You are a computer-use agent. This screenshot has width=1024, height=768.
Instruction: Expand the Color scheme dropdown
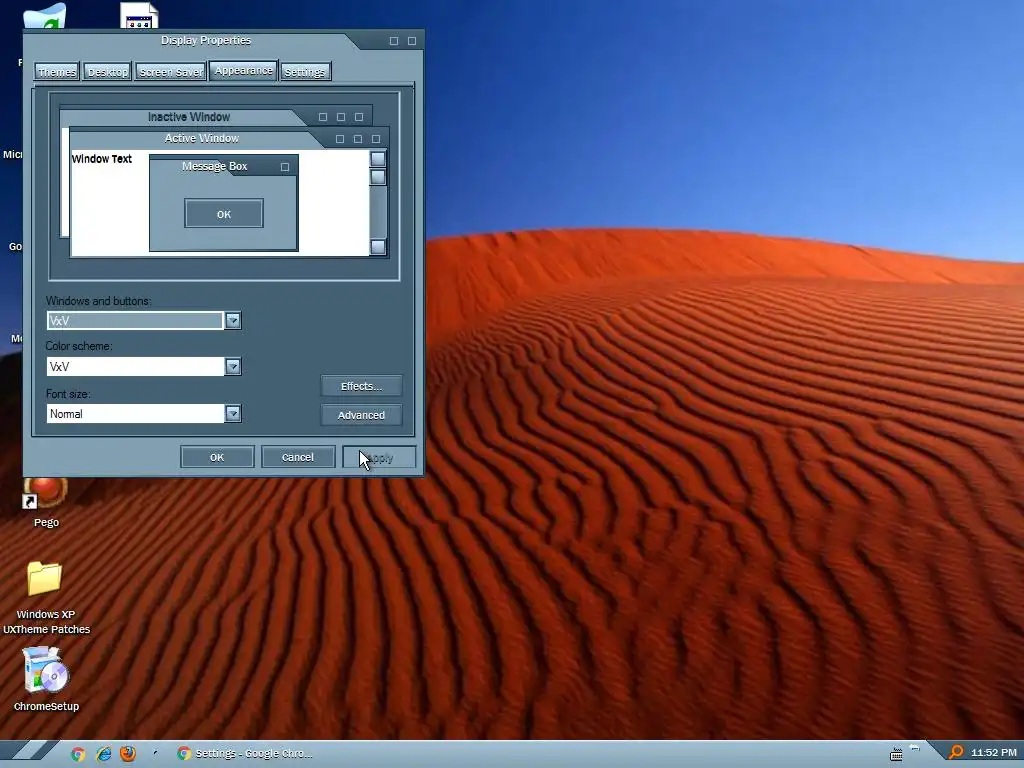coord(233,366)
